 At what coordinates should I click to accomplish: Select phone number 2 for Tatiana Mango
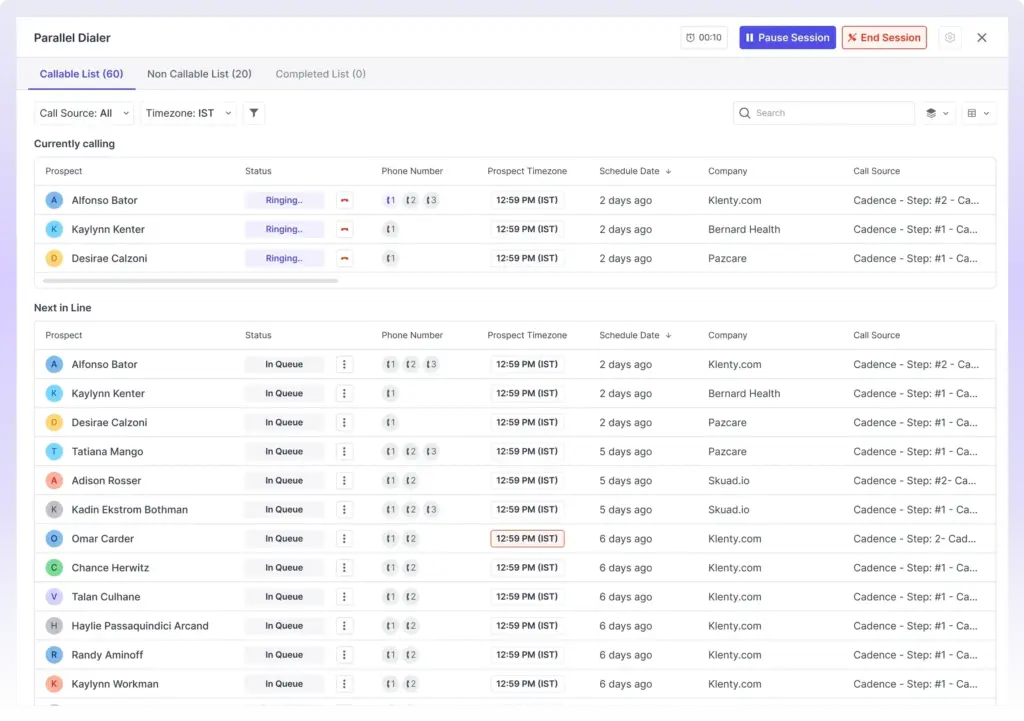point(410,451)
